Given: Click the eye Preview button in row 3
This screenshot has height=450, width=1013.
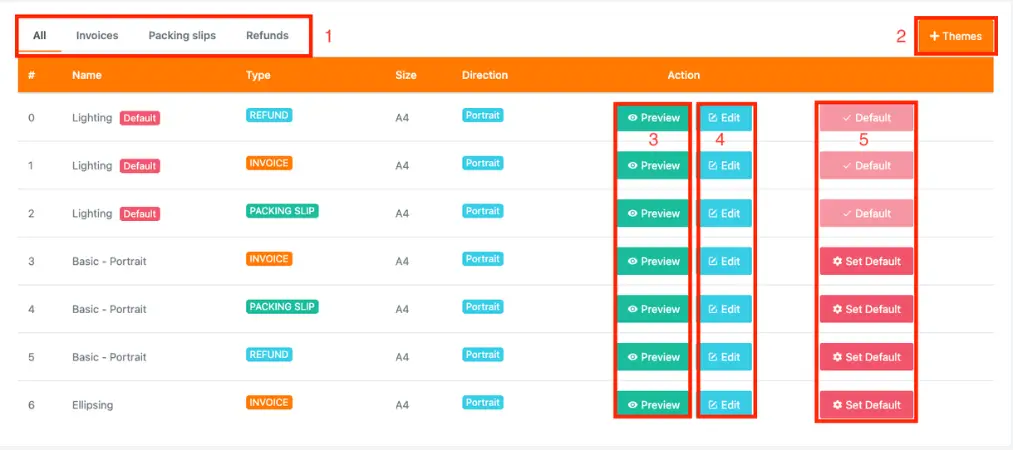Looking at the screenshot, I should [652, 261].
